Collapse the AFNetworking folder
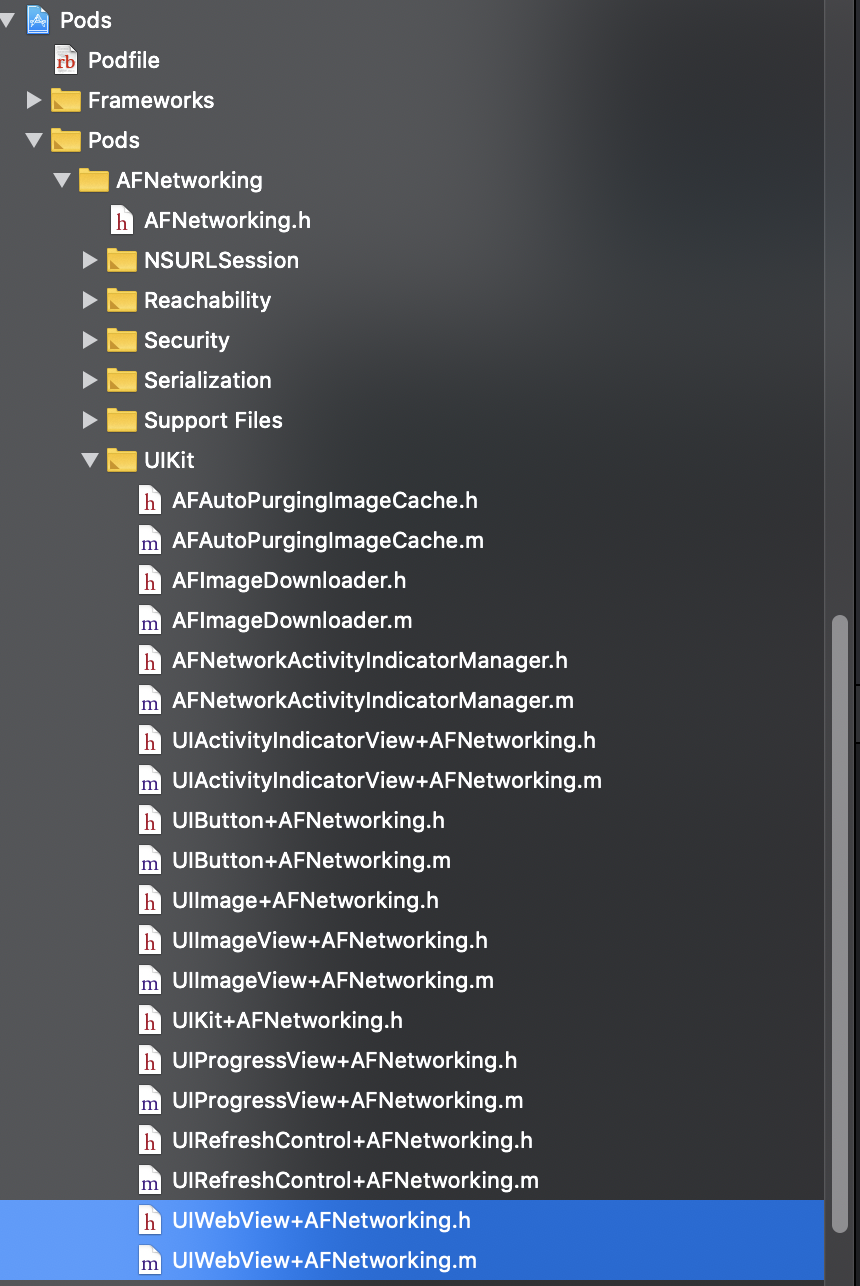Image resolution: width=860 pixels, height=1286 pixels. [x=62, y=179]
